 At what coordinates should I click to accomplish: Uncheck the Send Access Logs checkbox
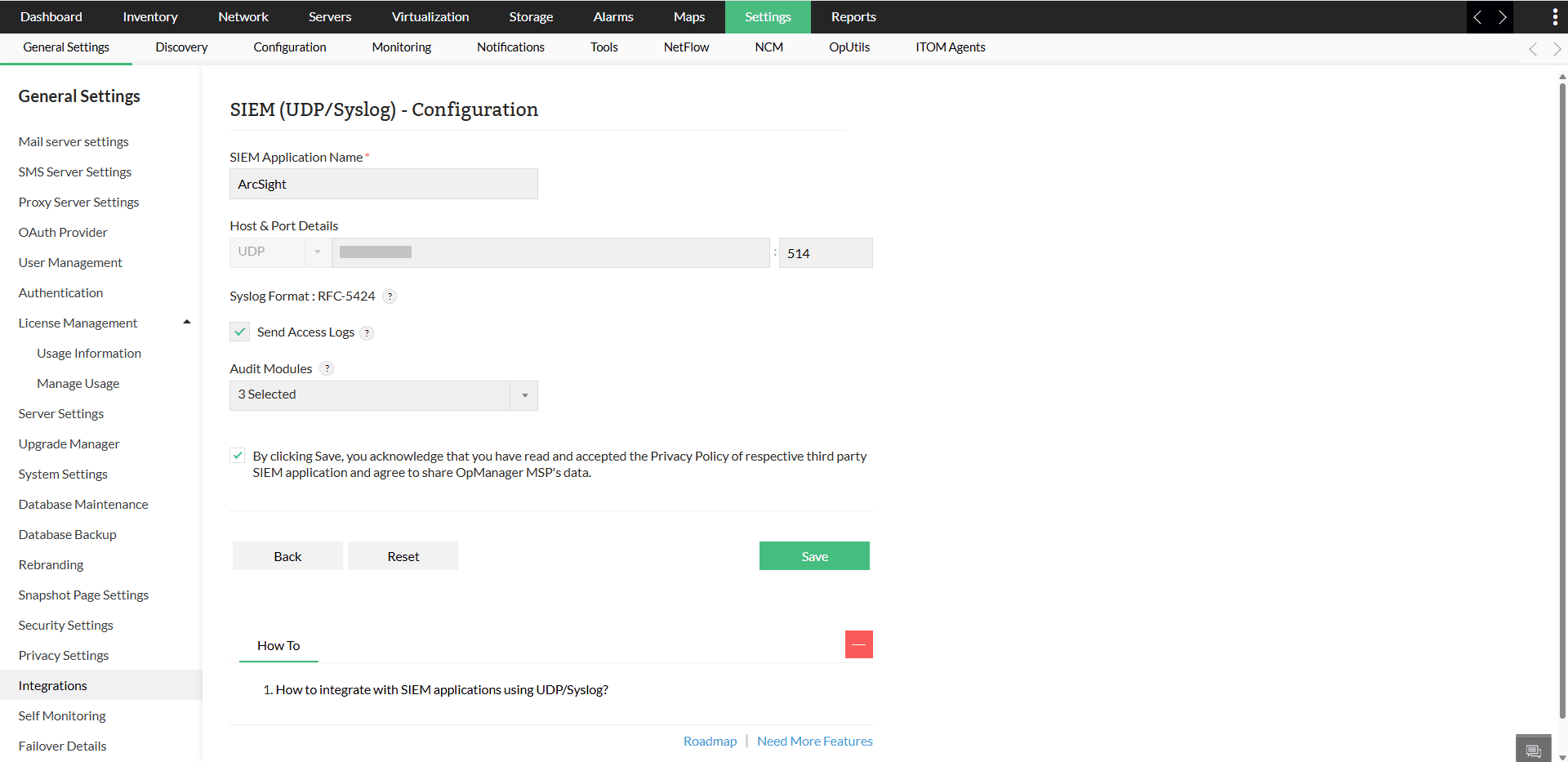[239, 332]
